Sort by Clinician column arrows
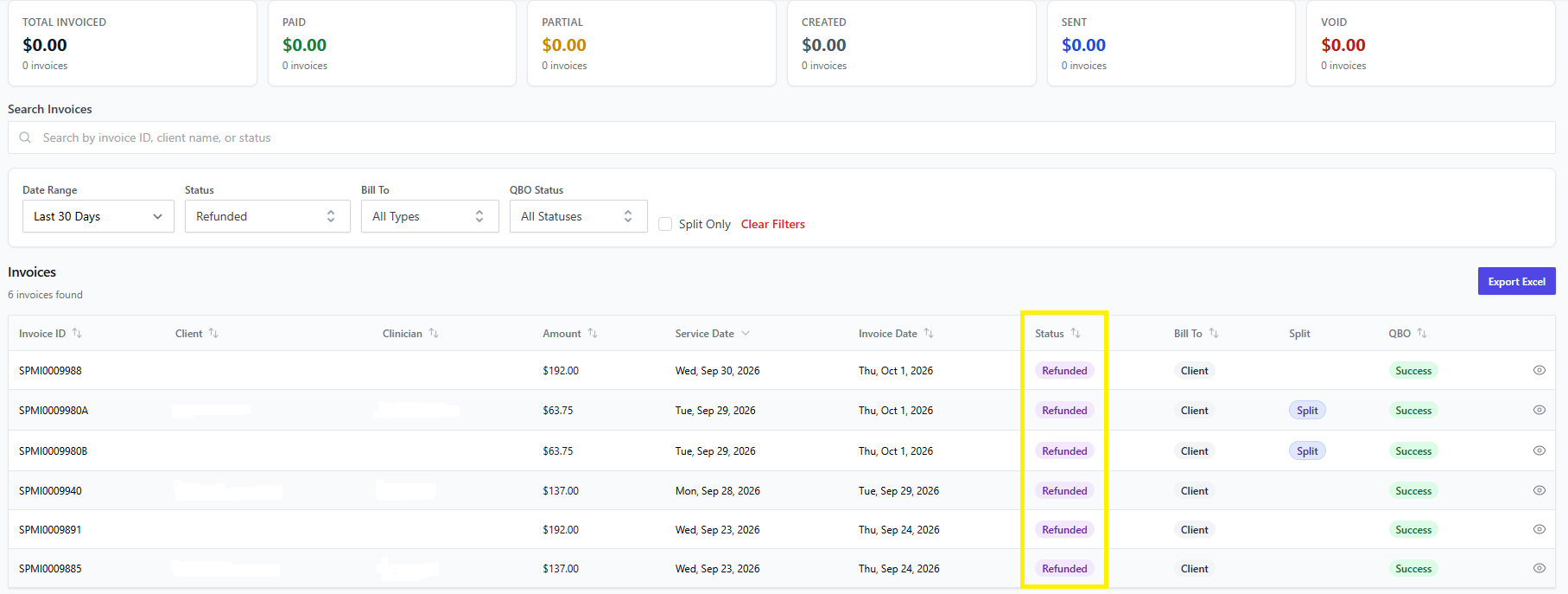The width and height of the screenshot is (1568, 594). [434, 333]
